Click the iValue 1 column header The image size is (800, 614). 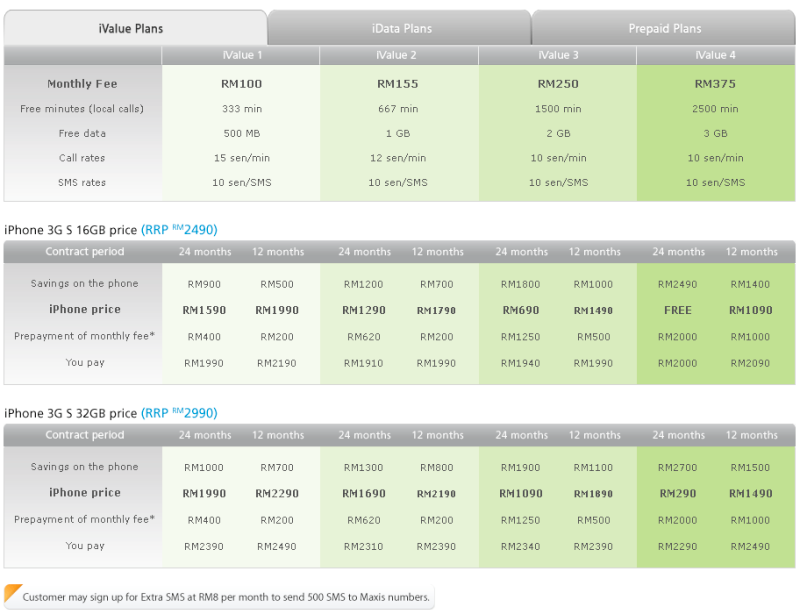click(x=242, y=55)
